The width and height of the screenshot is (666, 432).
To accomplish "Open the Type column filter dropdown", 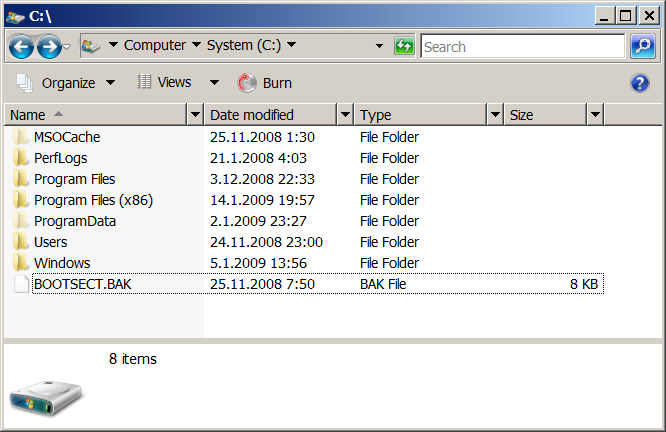I will [495, 115].
